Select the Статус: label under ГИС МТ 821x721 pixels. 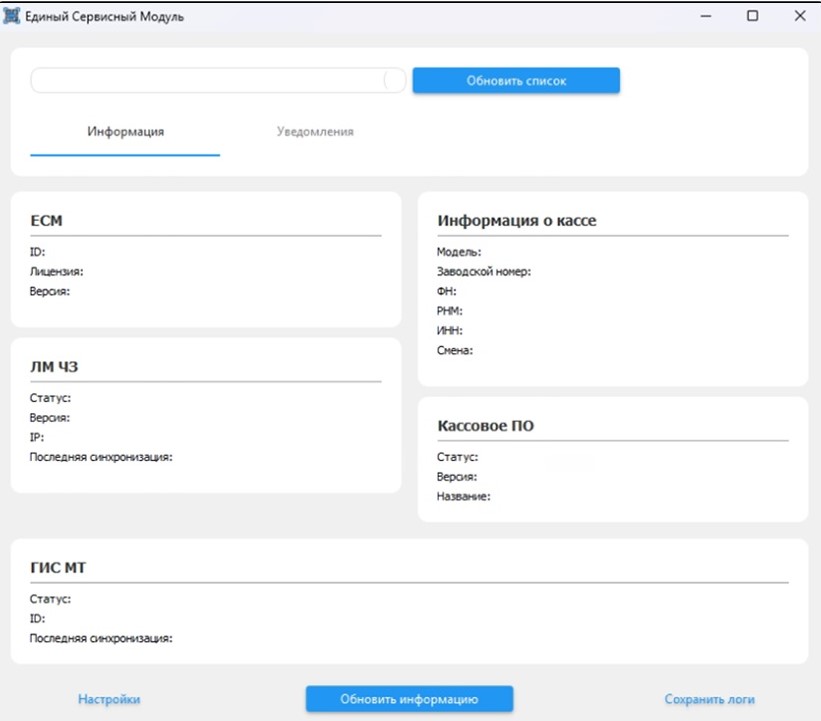pyautogui.click(x=50, y=599)
